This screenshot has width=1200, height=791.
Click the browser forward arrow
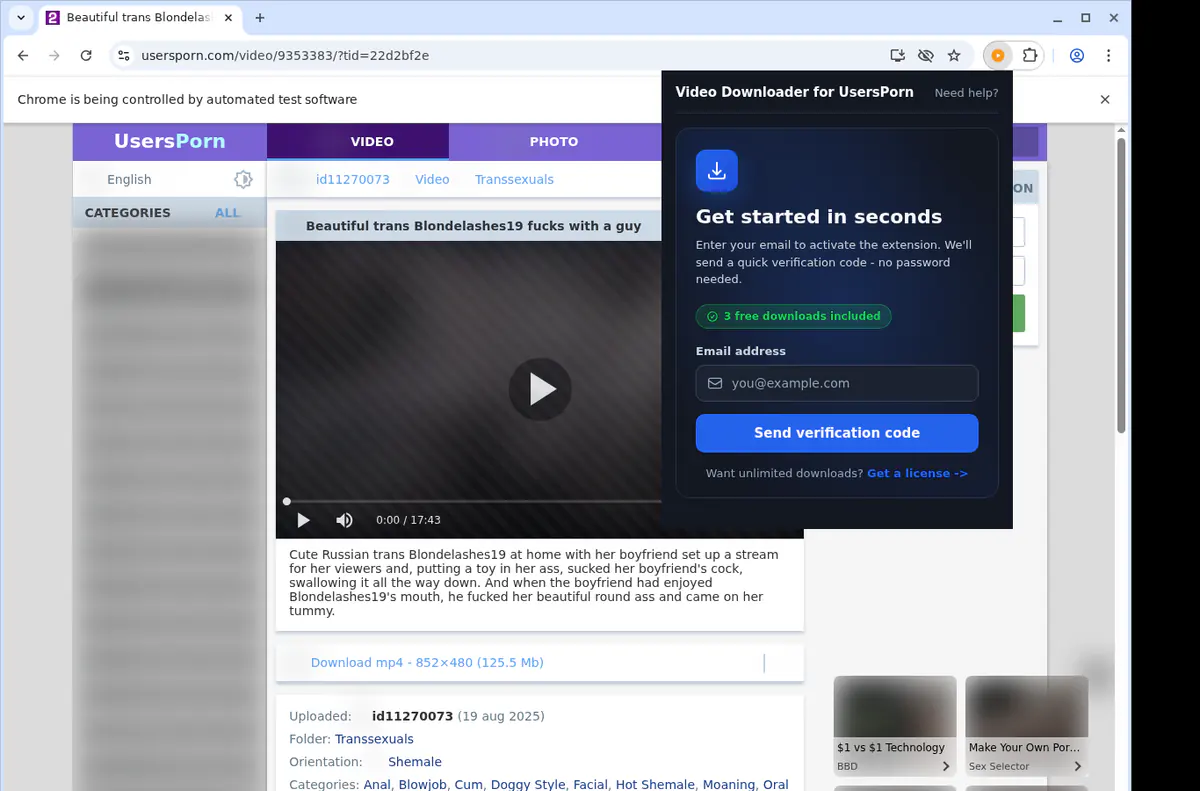(x=54, y=56)
